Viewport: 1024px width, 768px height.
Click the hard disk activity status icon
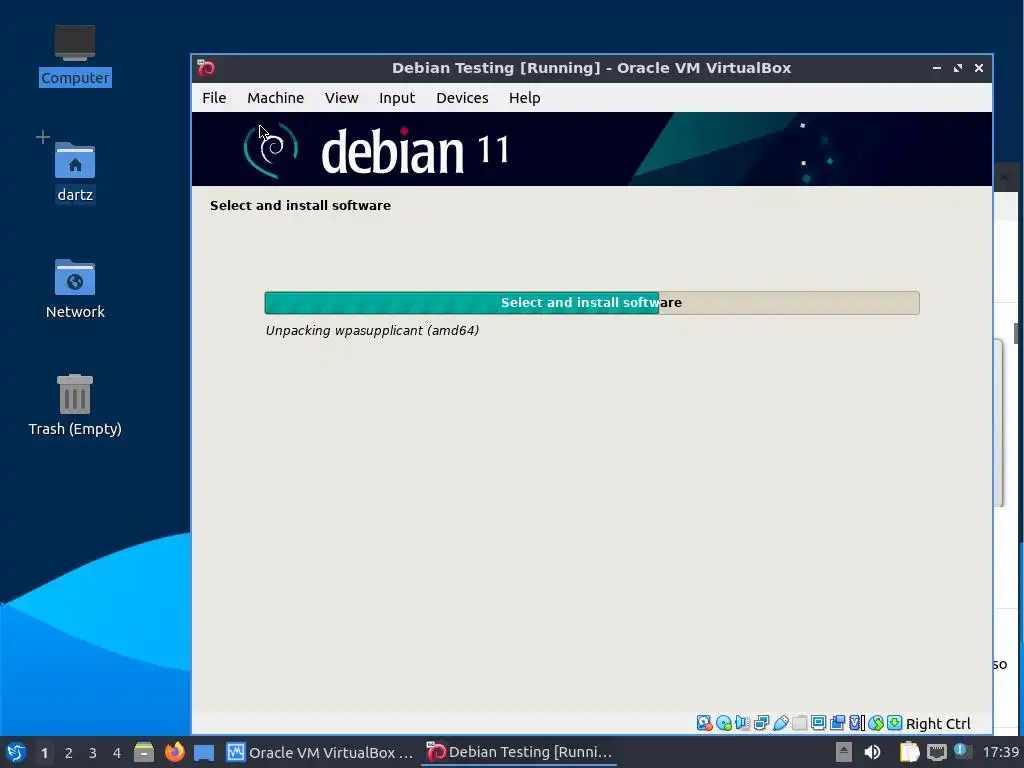pyautogui.click(x=704, y=723)
